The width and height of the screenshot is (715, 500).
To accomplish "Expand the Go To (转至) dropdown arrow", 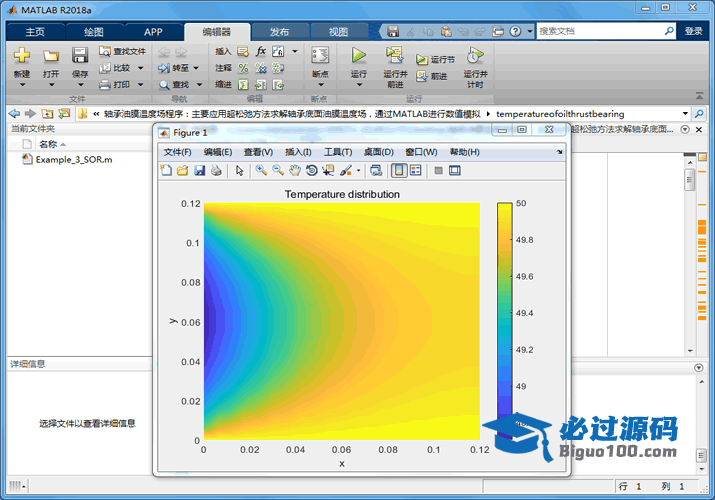I will point(196,68).
